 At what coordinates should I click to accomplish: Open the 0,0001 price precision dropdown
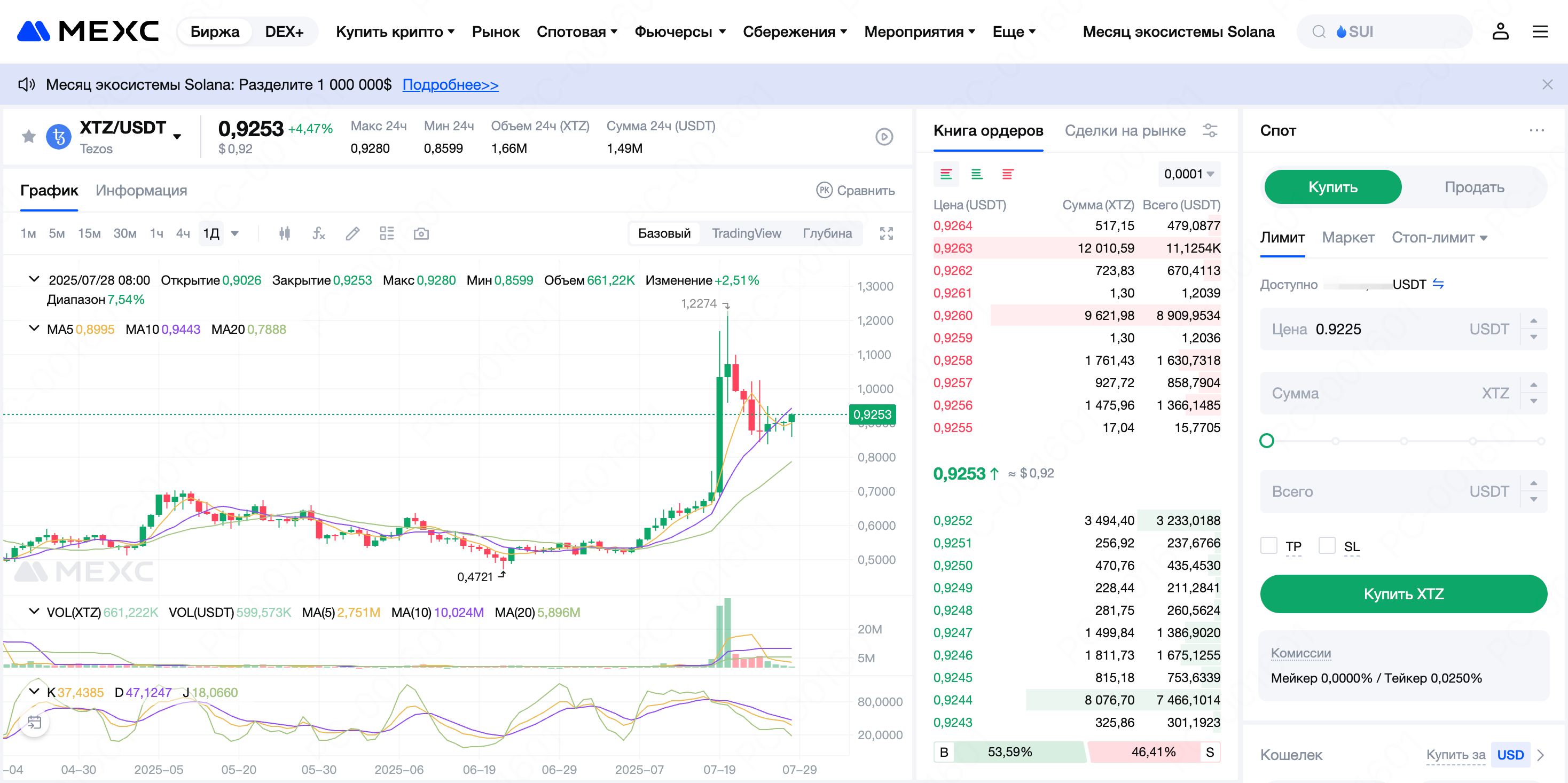[1189, 174]
